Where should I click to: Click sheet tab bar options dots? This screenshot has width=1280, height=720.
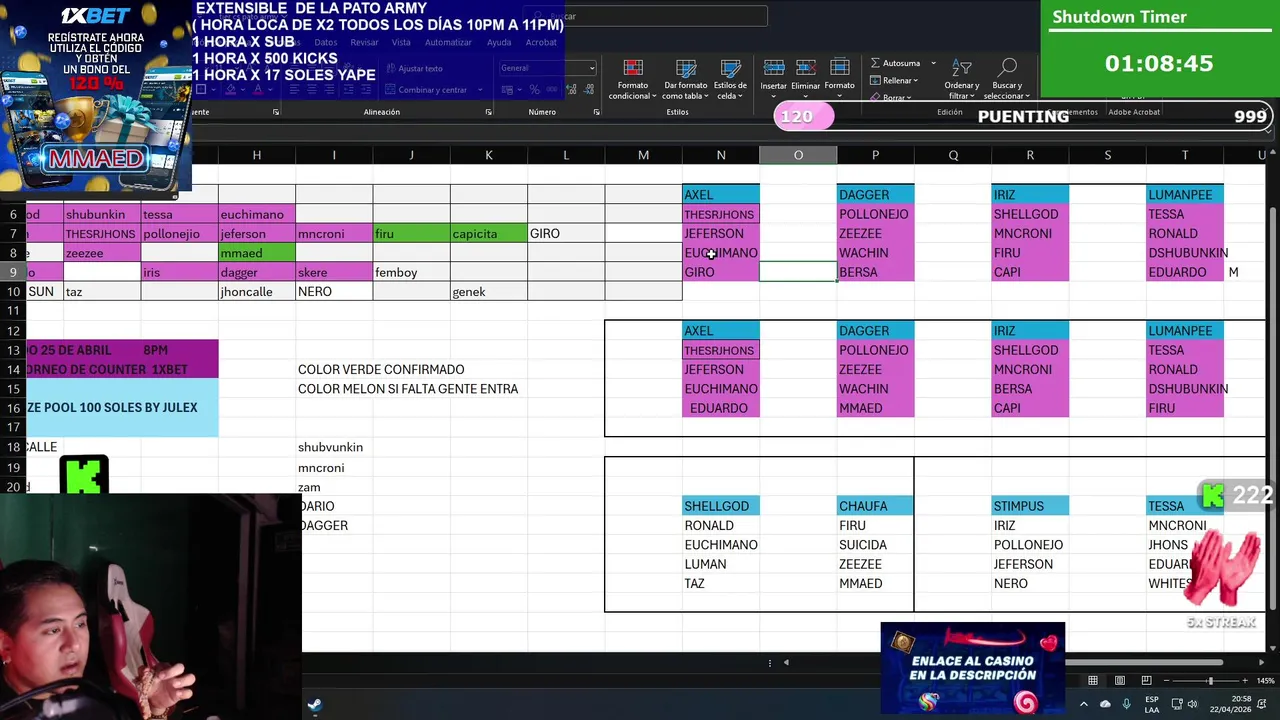coord(769,662)
